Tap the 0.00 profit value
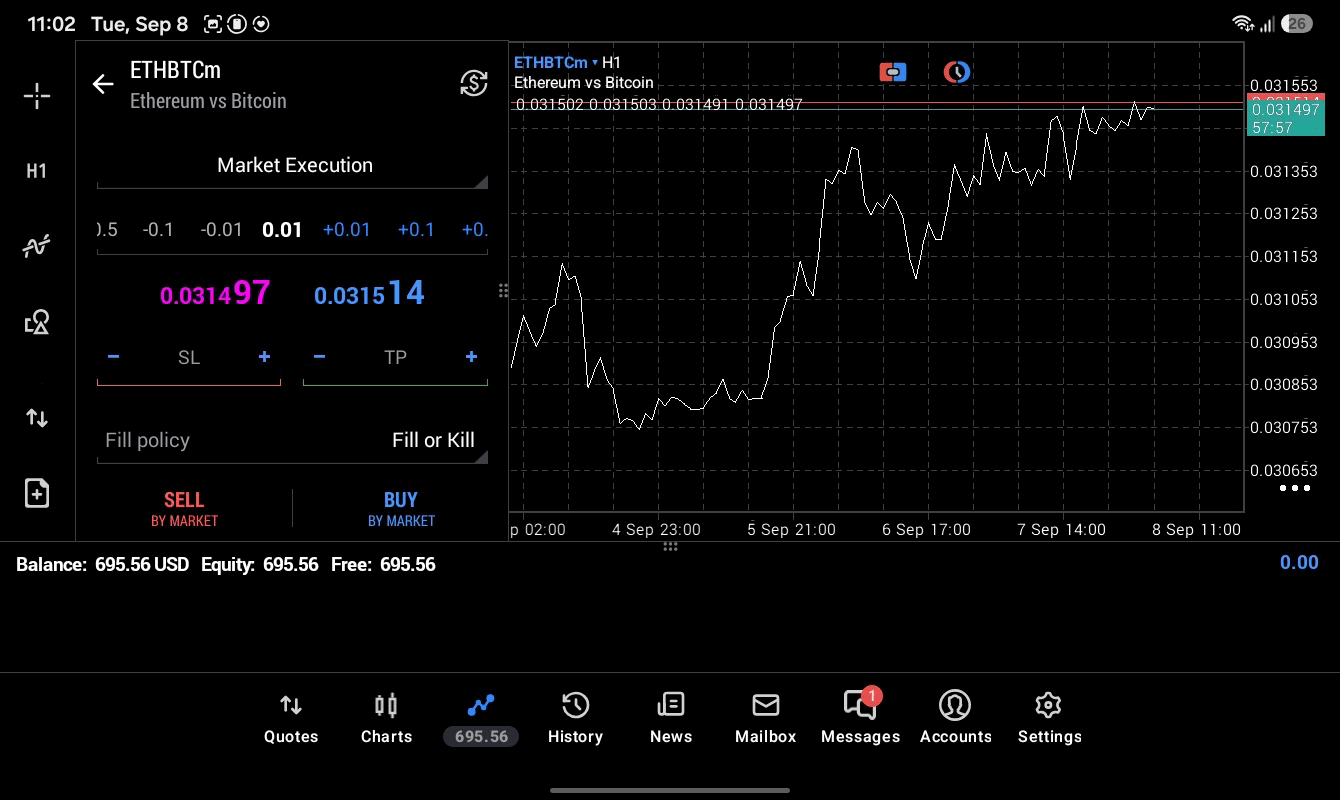 click(1299, 562)
